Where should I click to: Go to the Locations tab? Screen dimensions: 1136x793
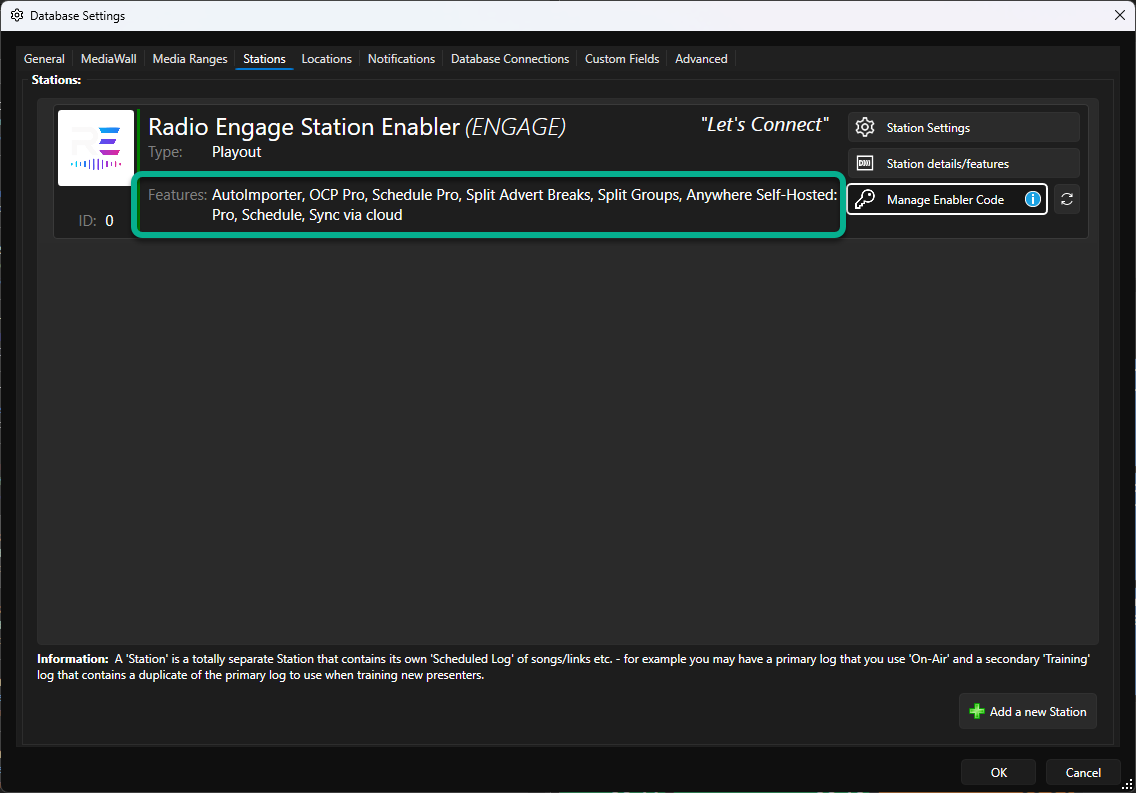pyautogui.click(x=327, y=59)
